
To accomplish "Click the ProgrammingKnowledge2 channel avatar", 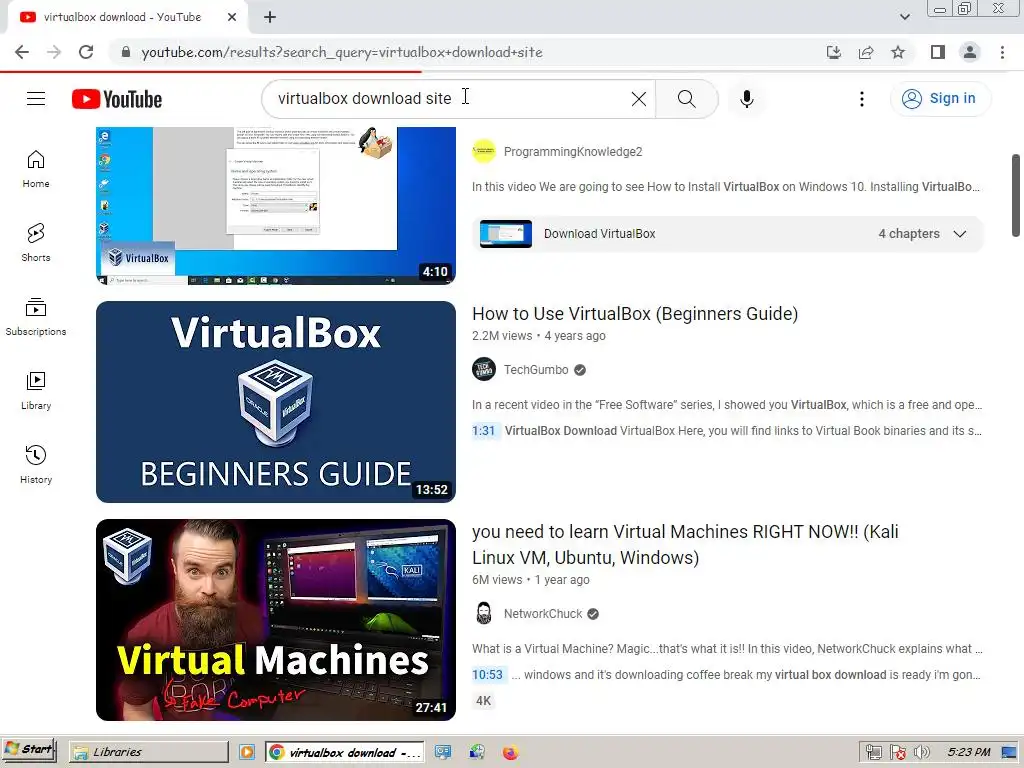I will point(484,152).
